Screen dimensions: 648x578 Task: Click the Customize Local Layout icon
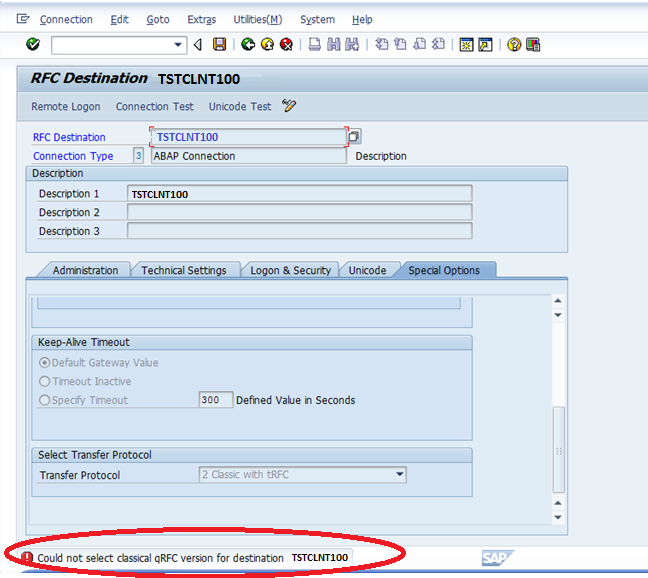coord(533,45)
